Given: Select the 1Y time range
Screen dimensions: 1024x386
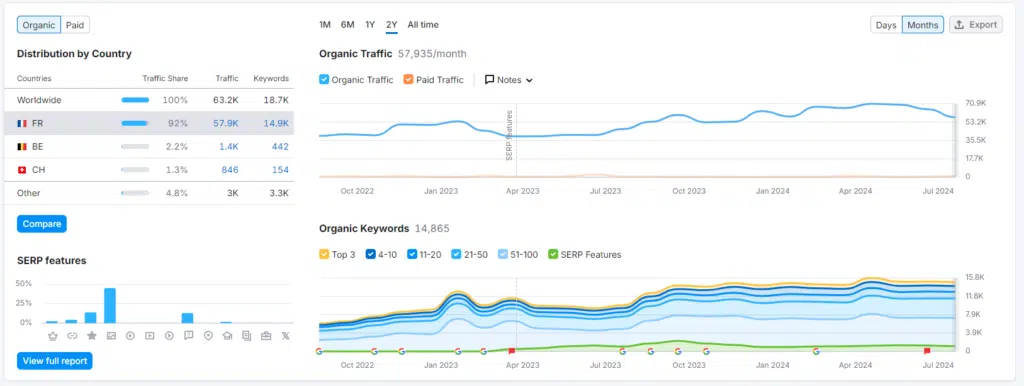Looking at the screenshot, I should tap(370, 25).
